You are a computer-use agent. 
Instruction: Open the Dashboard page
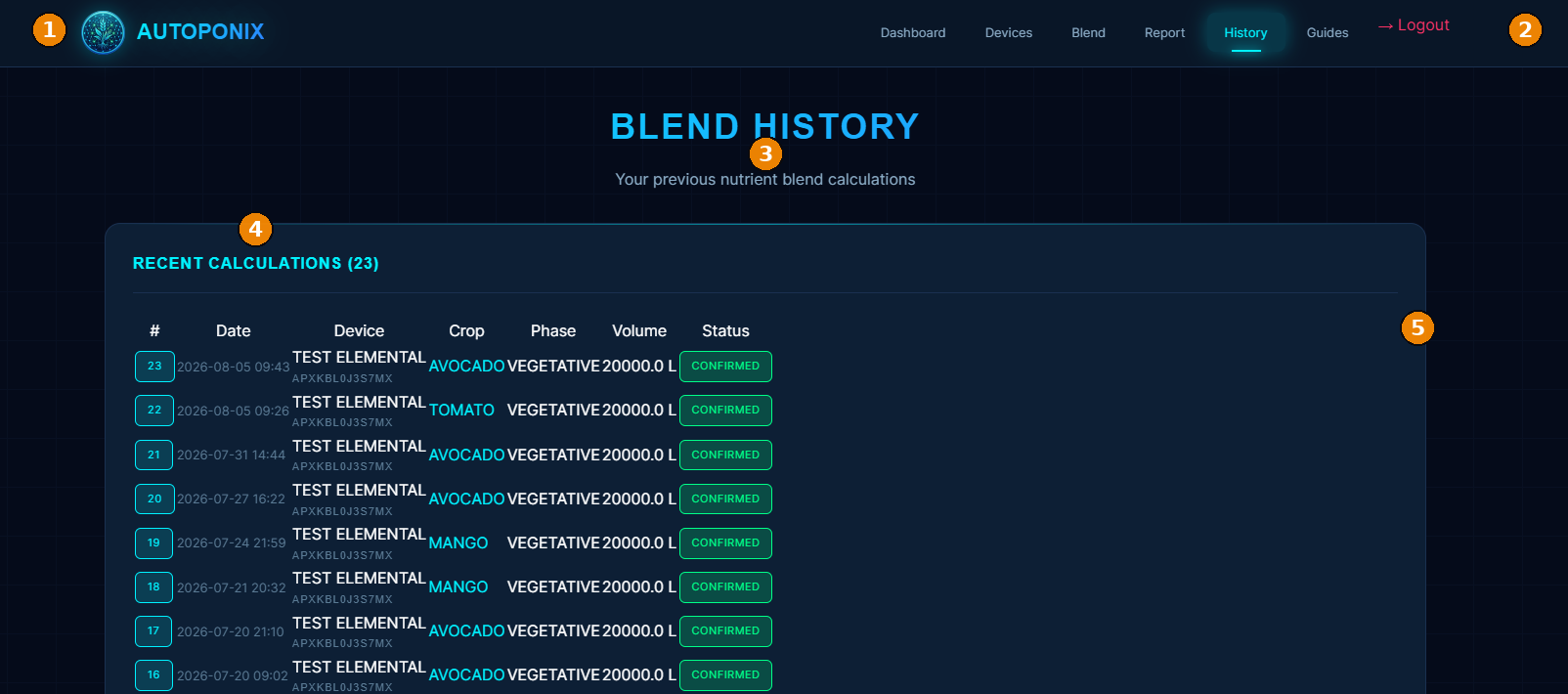pyautogui.click(x=913, y=32)
